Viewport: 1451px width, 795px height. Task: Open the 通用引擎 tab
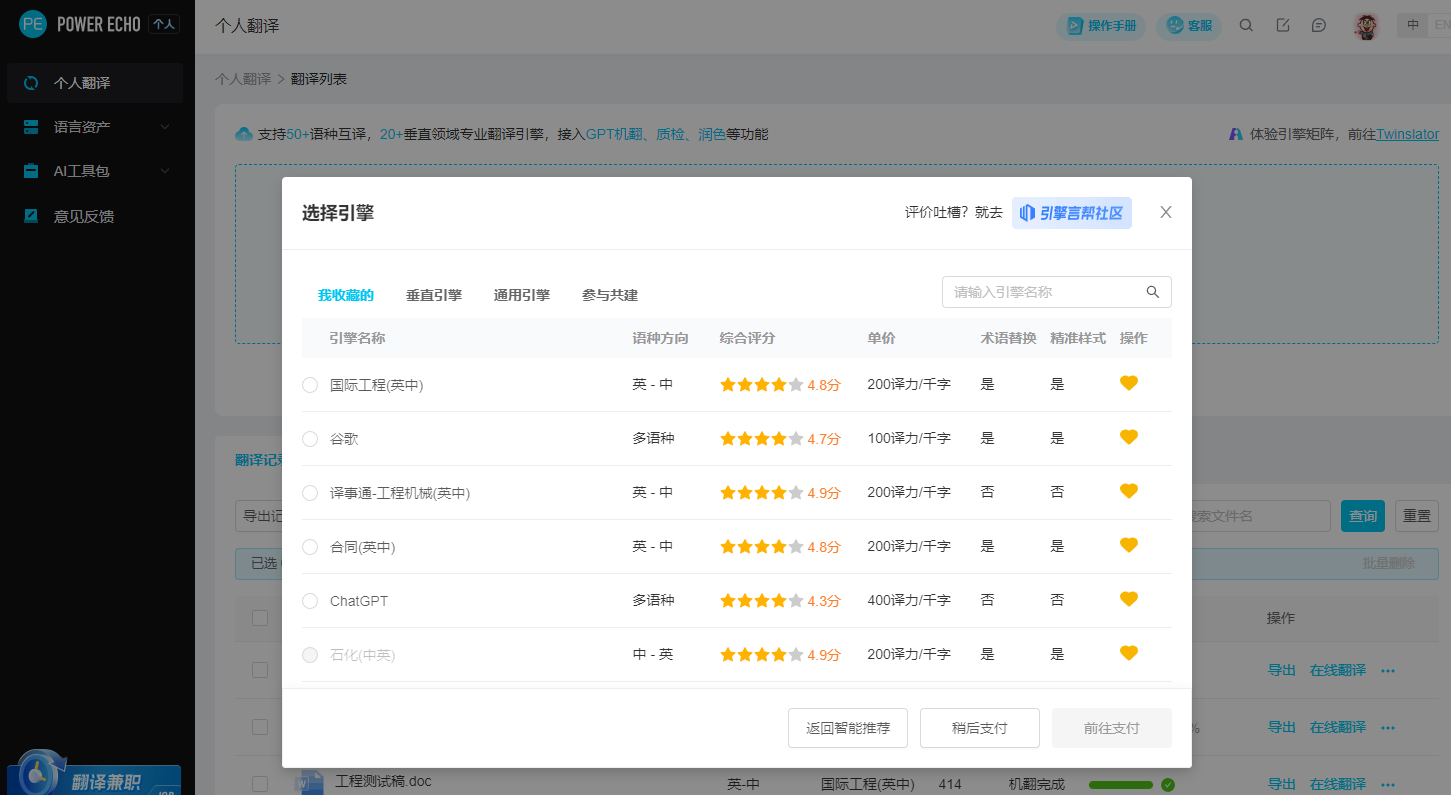521,294
